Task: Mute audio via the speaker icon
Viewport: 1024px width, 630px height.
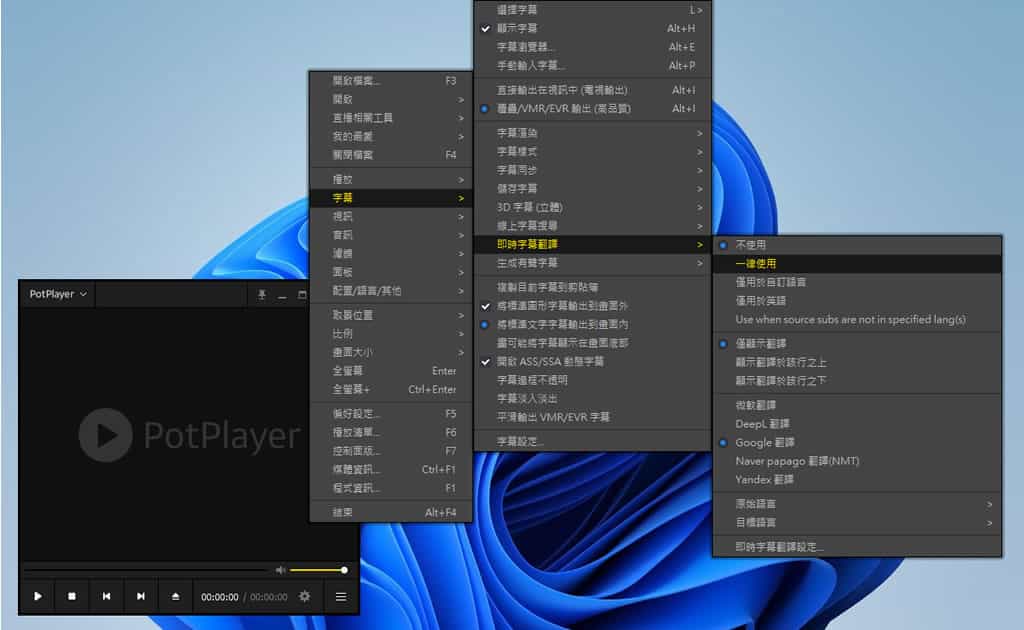Action: click(280, 570)
